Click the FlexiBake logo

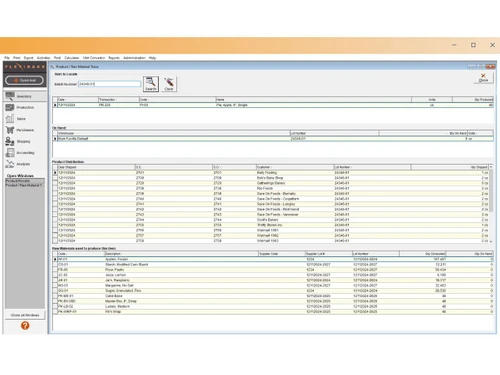pos(25,67)
